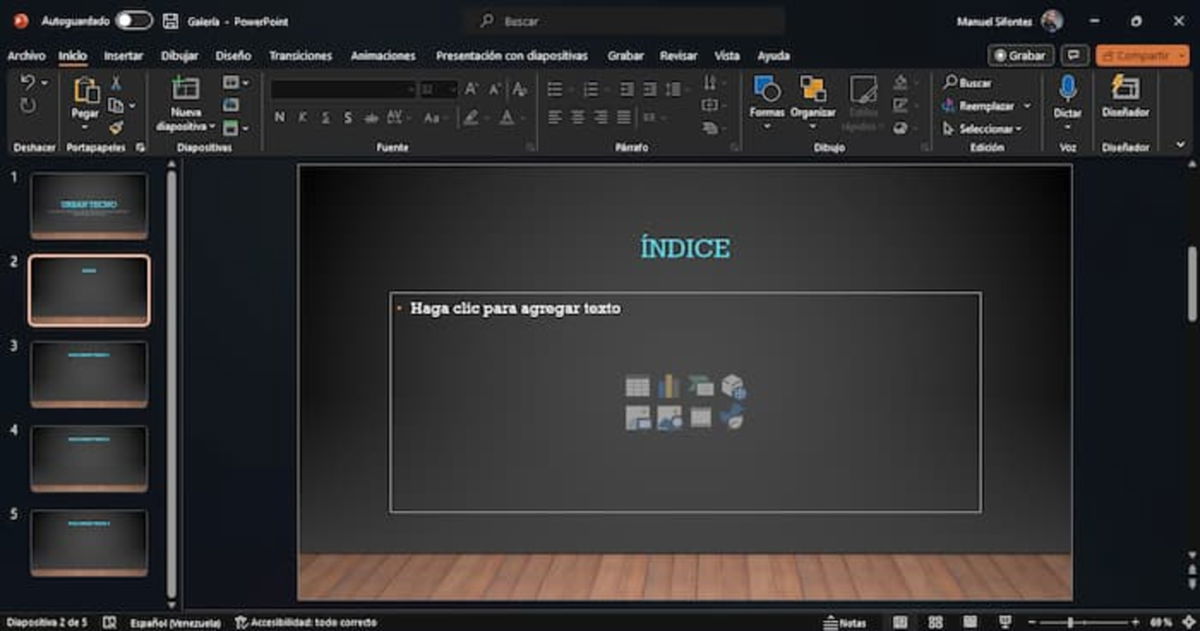Switch to the Insertar ribbon tab

tap(122, 57)
